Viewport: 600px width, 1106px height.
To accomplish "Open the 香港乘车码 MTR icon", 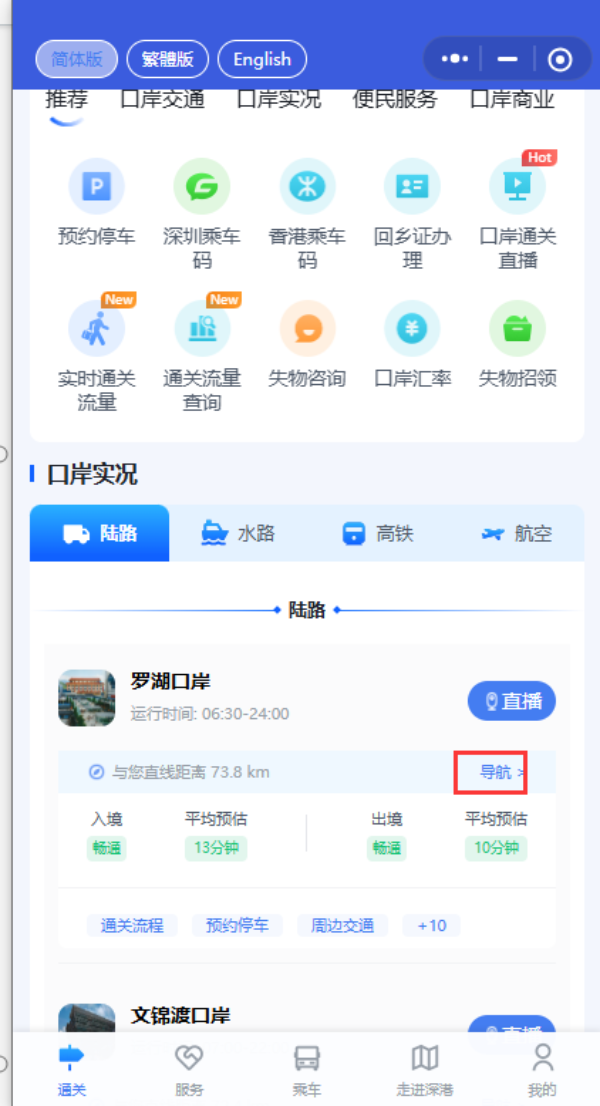I will pyautogui.click(x=307, y=186).
